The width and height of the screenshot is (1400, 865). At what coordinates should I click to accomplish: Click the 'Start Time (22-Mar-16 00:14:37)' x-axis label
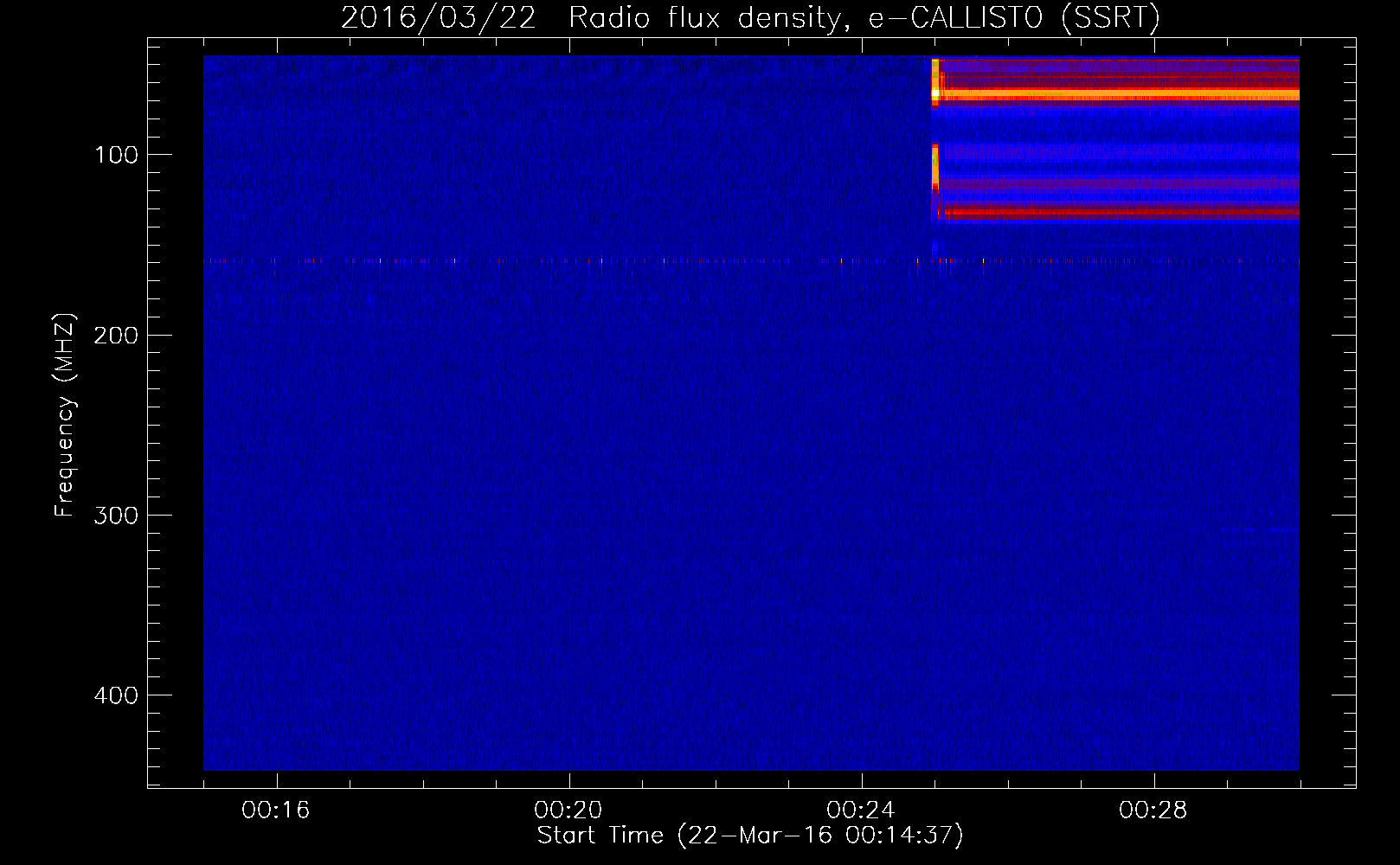click(x=750, y=836)
